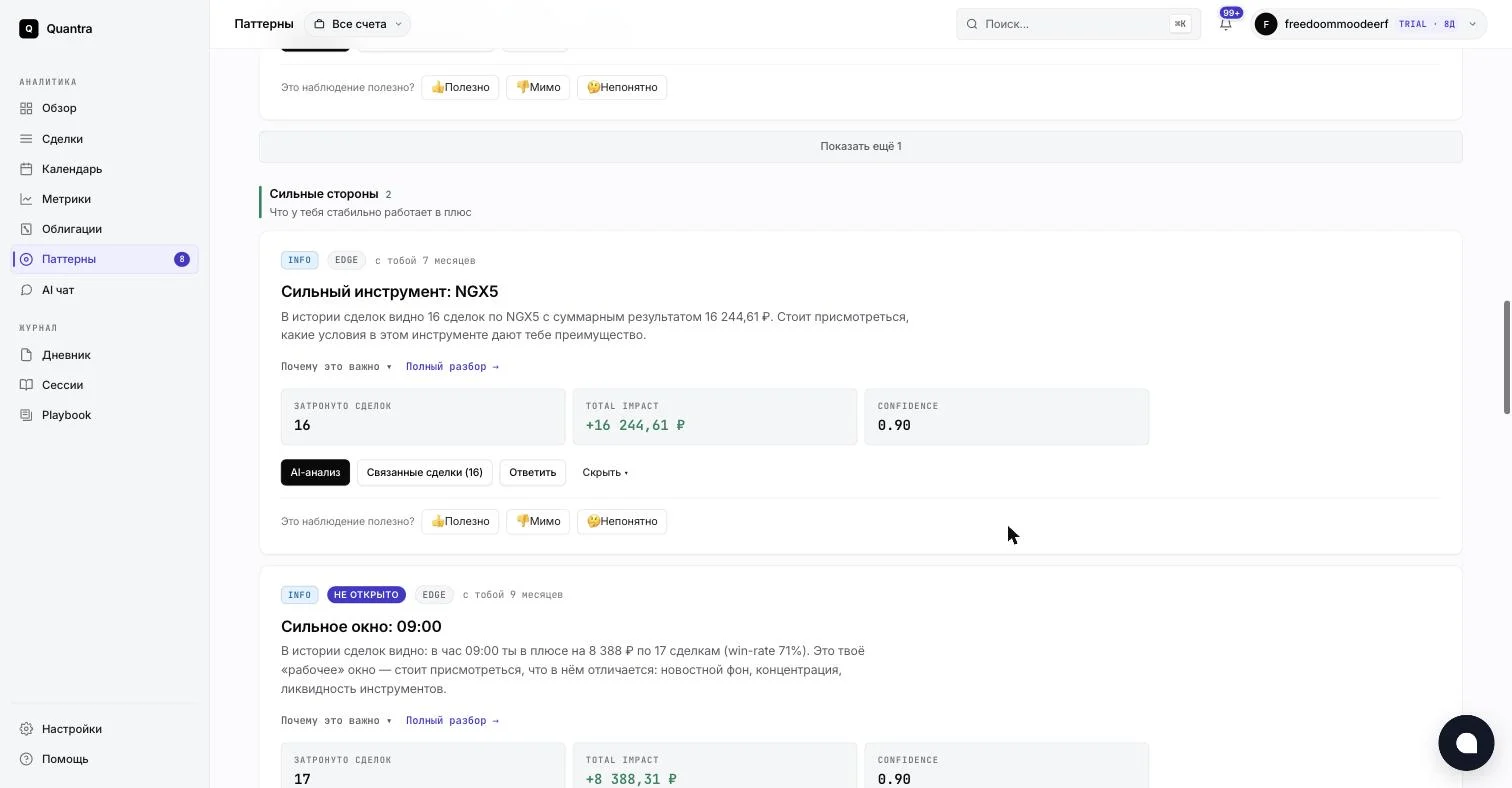
Task: Expand Почему это важно for NGX5
Action: [336, 367]
